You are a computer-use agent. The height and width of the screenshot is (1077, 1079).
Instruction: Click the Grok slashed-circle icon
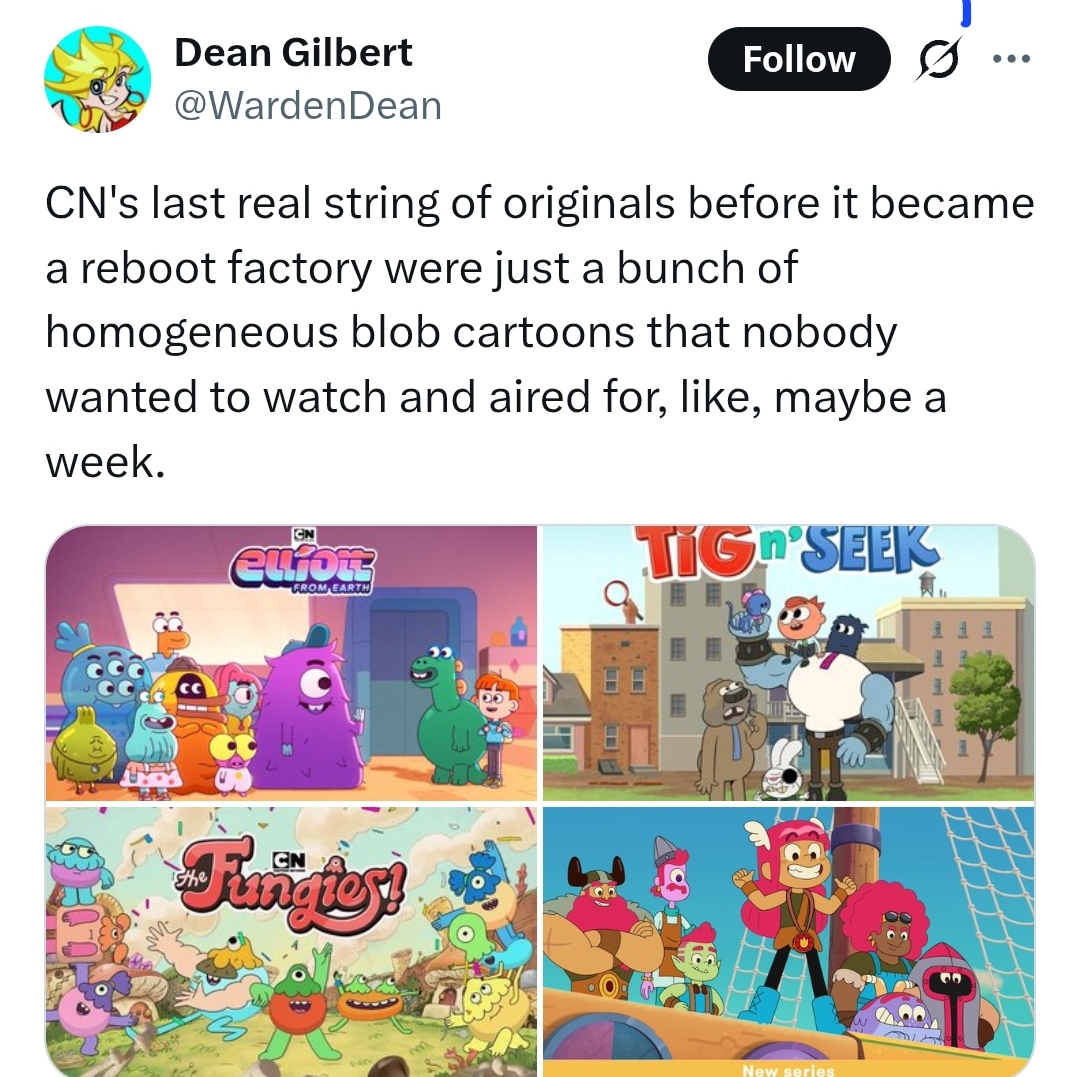(x=938, y=59)
